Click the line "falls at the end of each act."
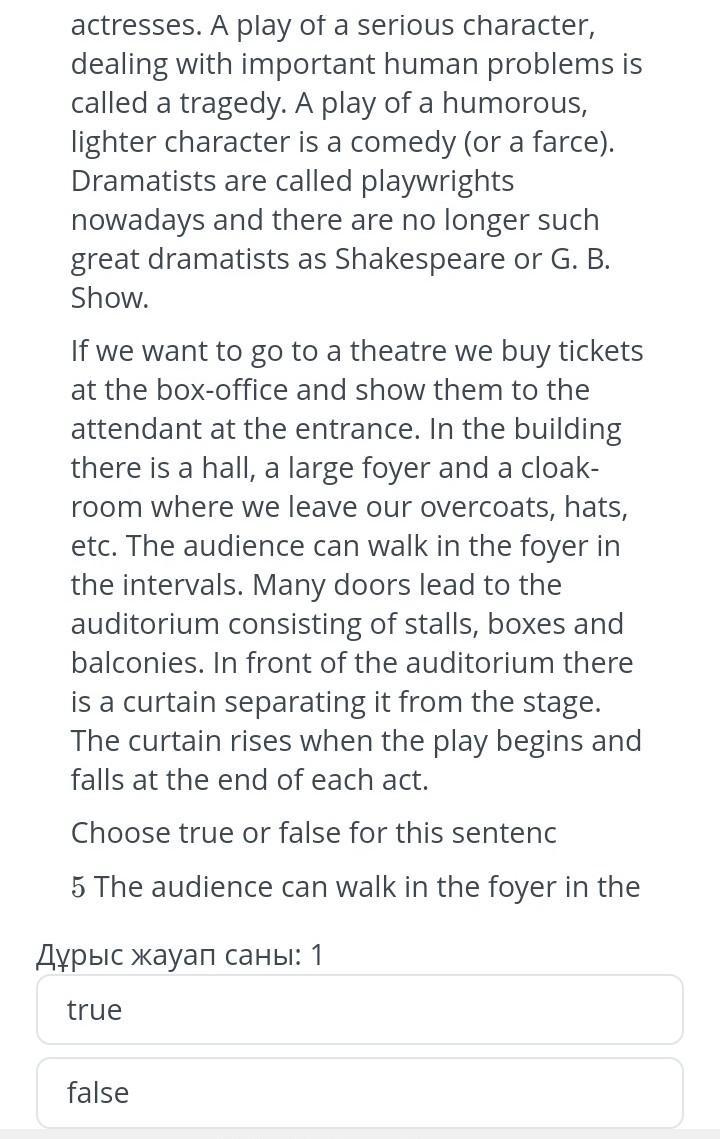The width and height of the screenshot is (720, 1139). pos(250,780)
